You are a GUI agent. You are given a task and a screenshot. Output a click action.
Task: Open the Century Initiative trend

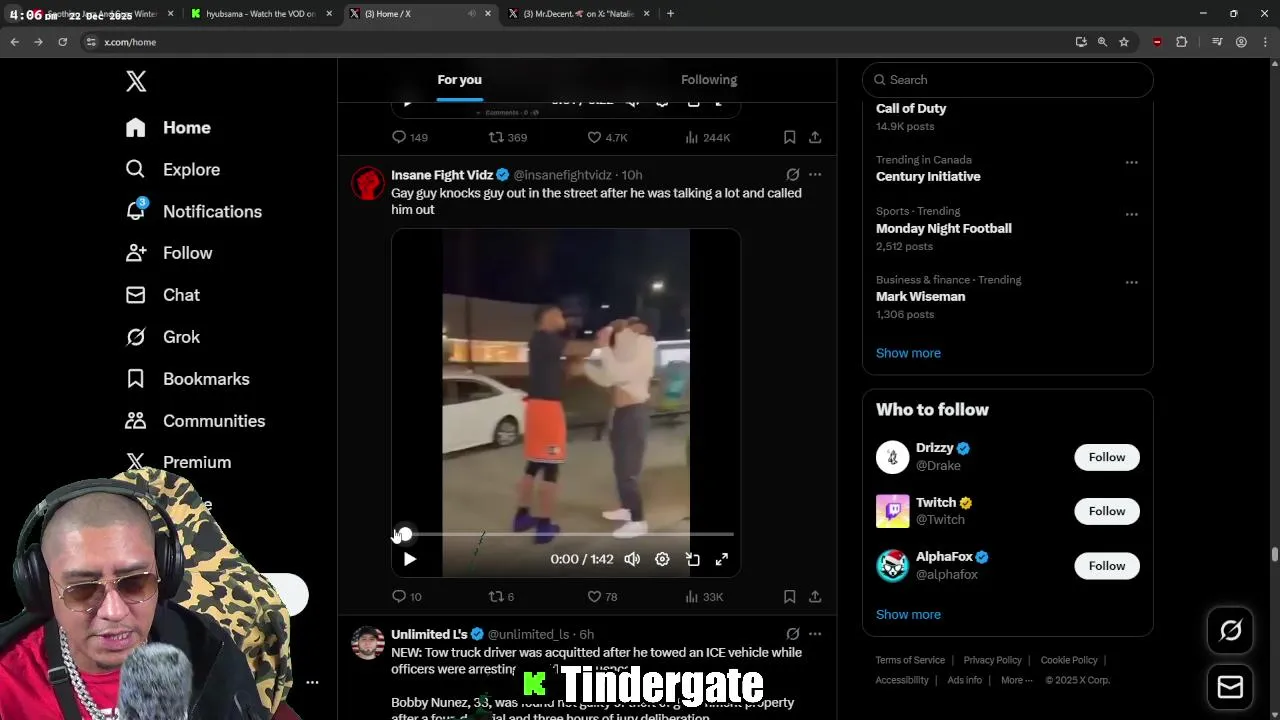(928, 177)
